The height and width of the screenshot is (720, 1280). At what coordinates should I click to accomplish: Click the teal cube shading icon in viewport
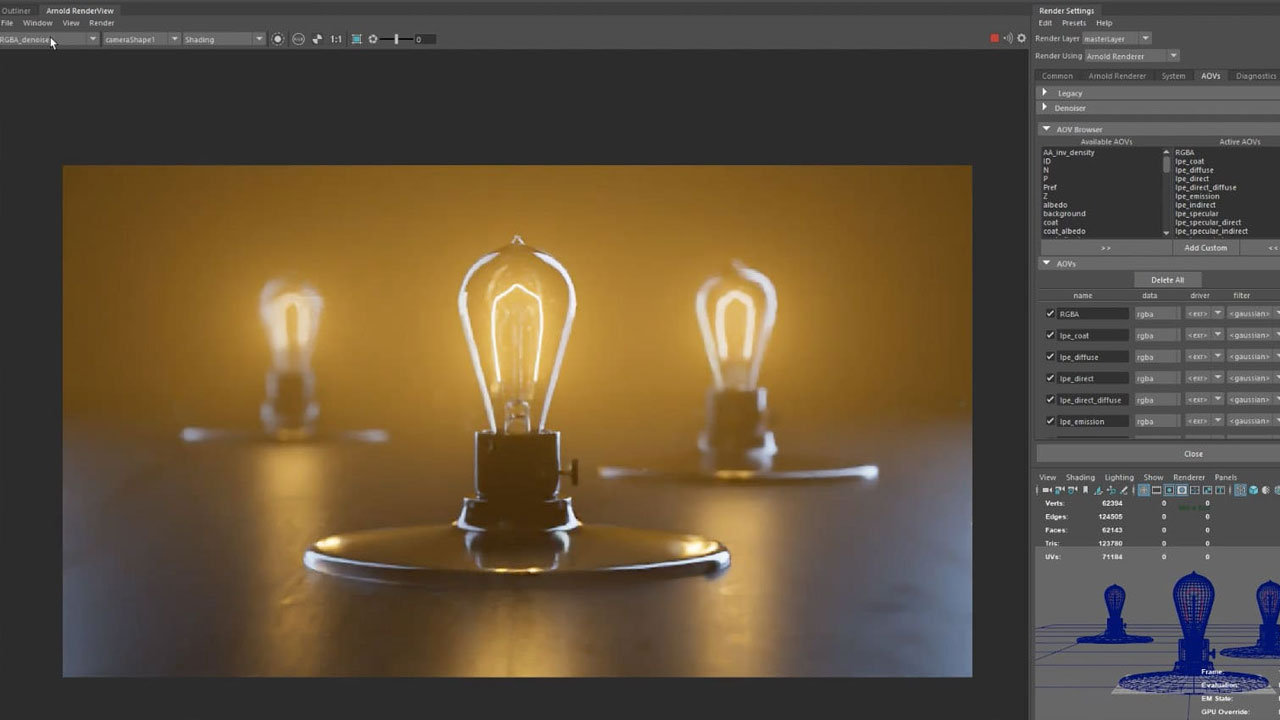(x=1253, y=491)
